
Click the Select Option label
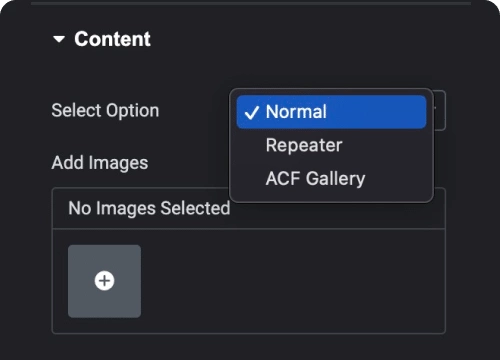tap(105, 110)
